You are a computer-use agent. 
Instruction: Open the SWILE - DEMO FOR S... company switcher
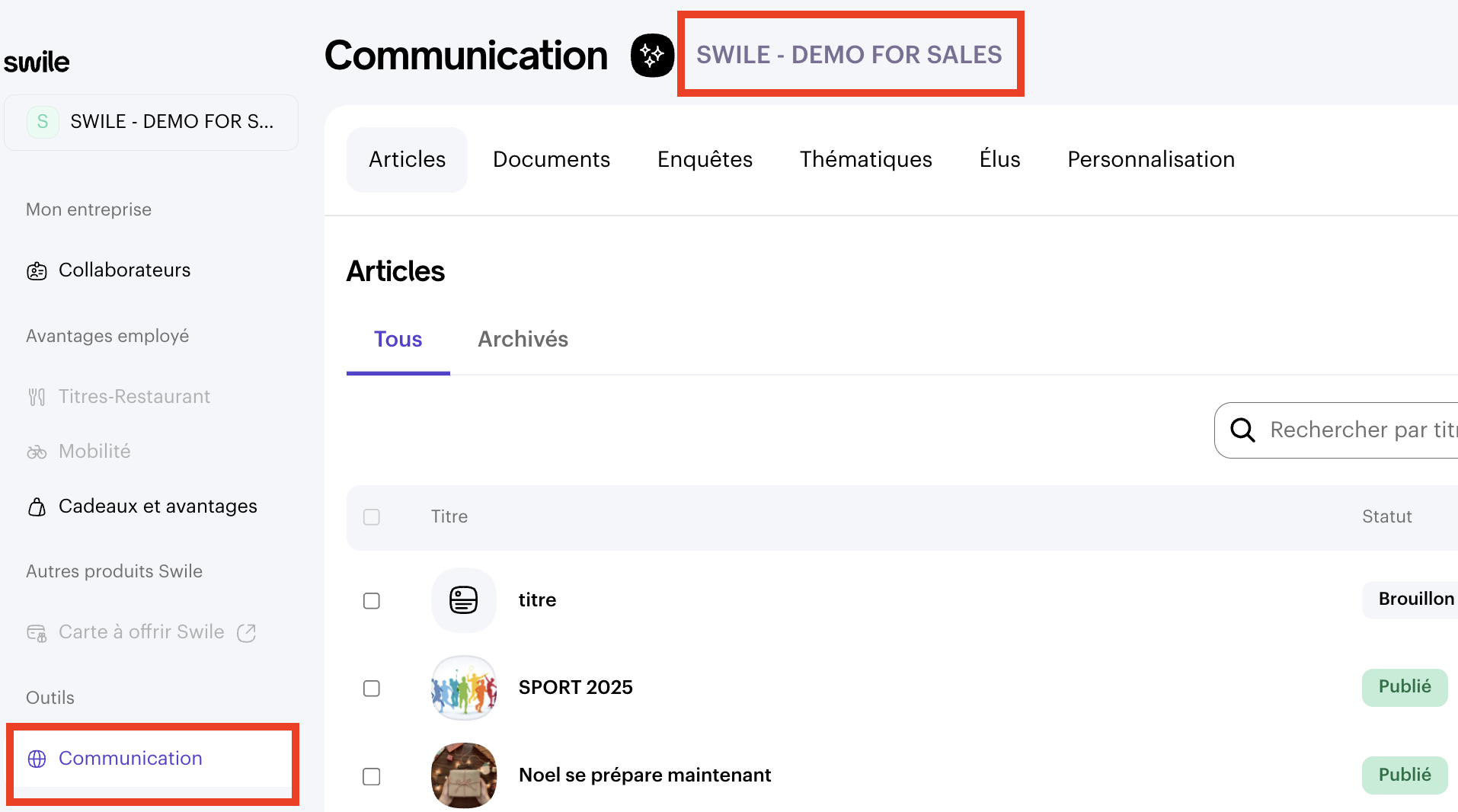151,122
